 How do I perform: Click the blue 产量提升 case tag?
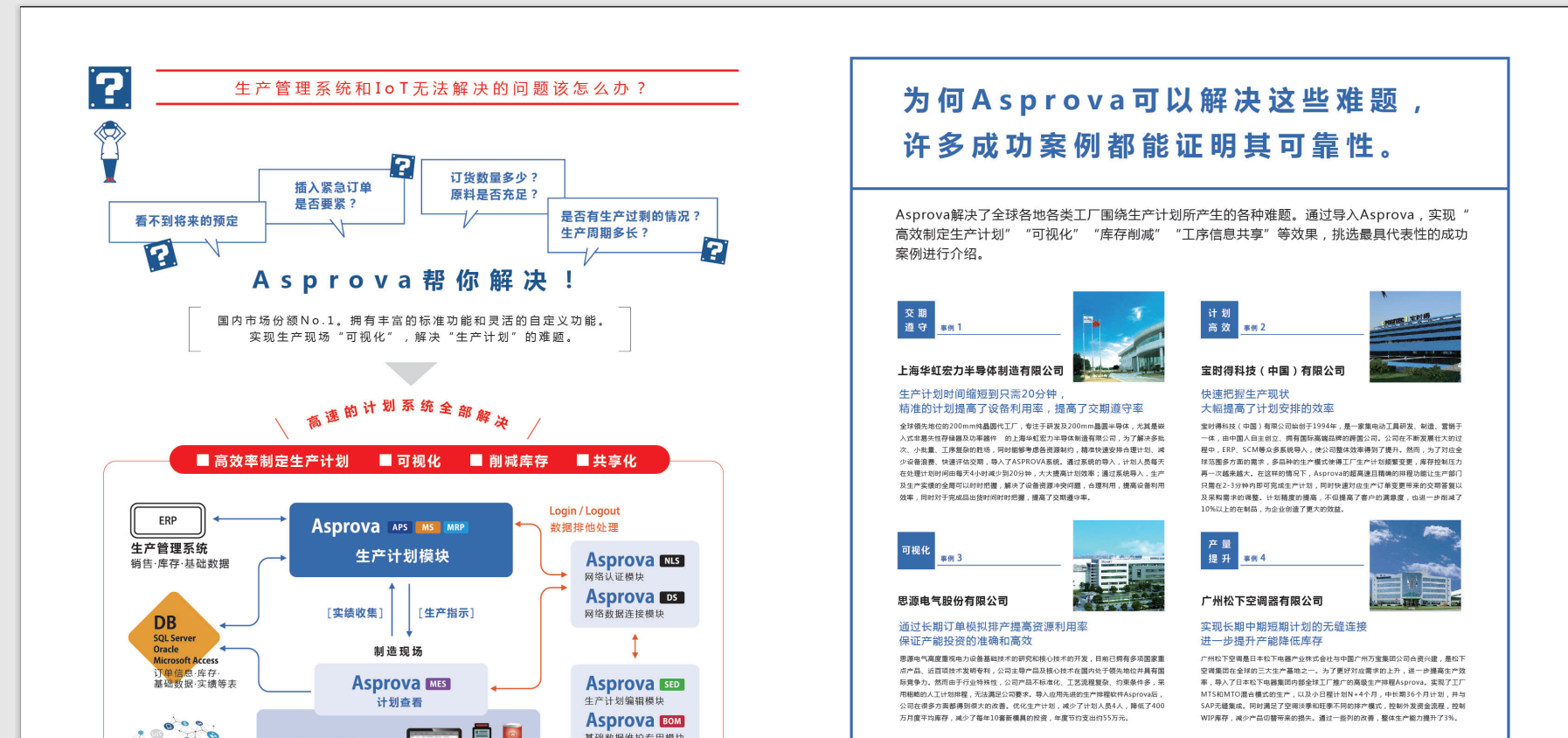click(x=1219, y=551)
